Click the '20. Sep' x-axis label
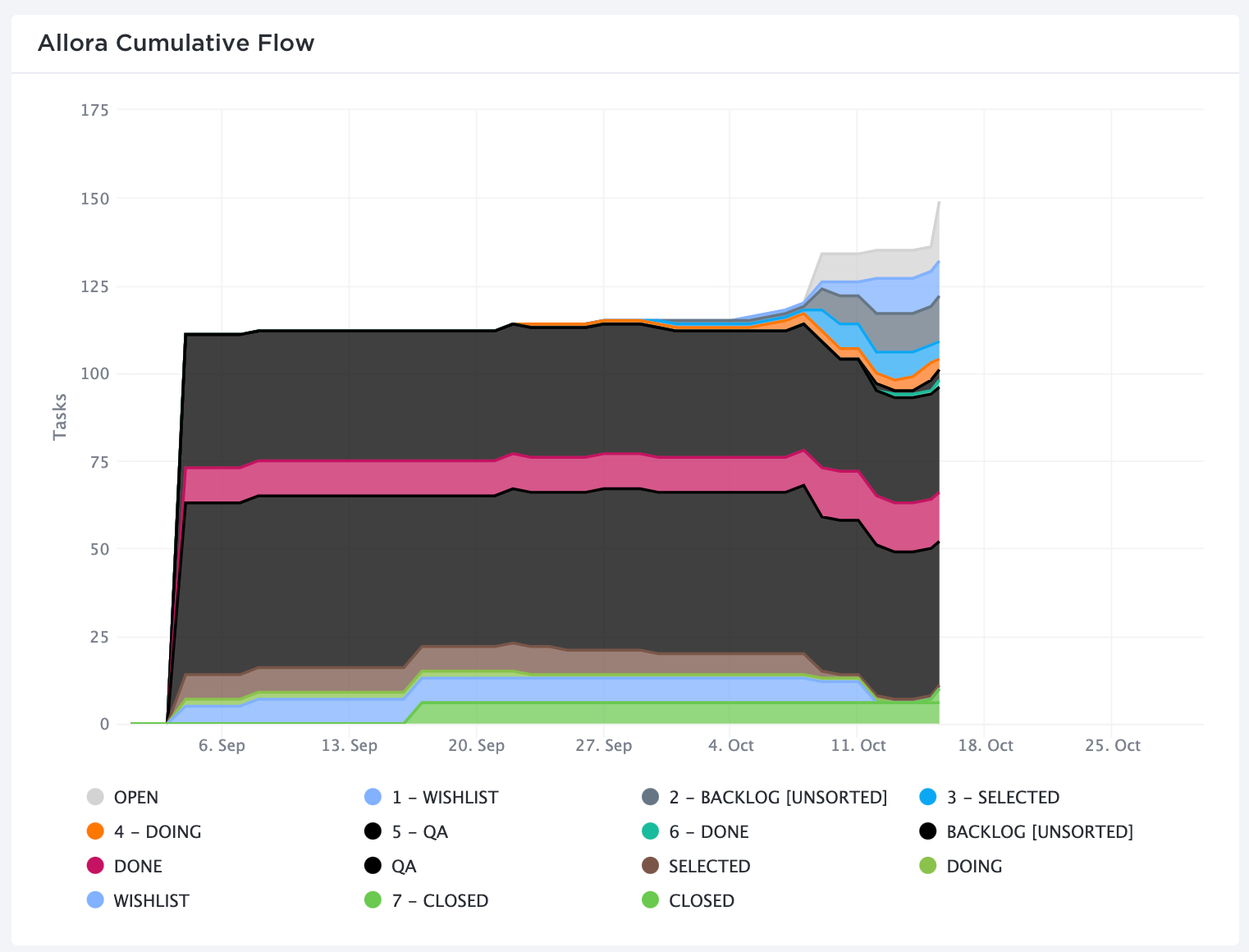The height and width of the screenshot is (952, 1249). pos(476,745)
